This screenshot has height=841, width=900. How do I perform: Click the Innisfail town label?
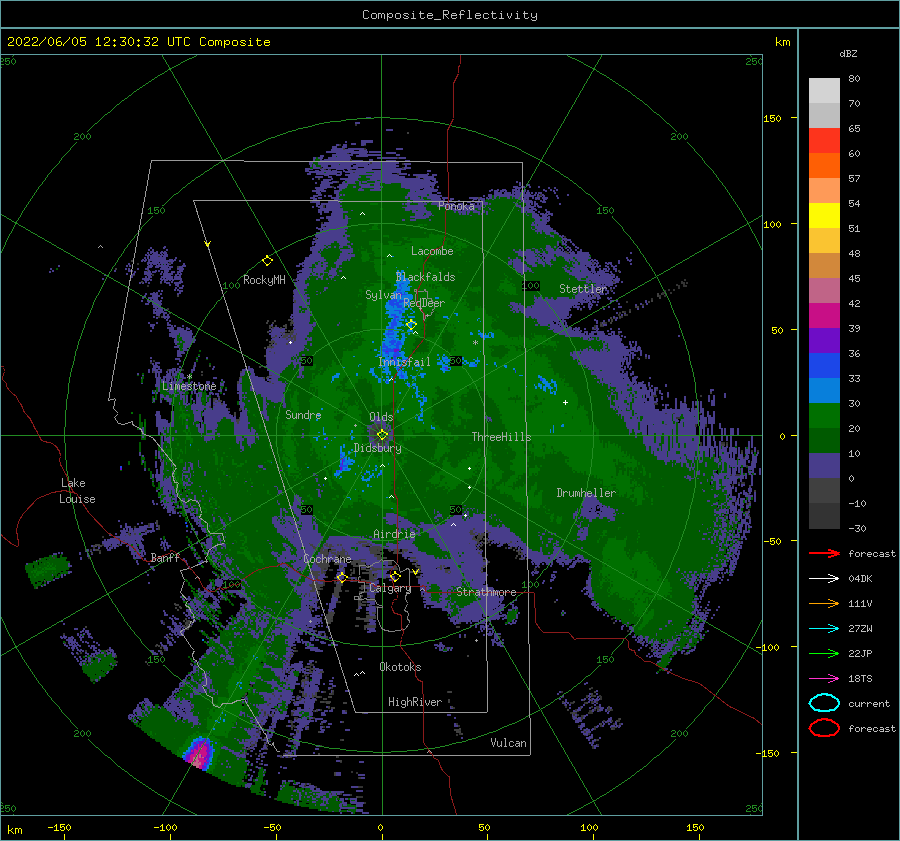pyautogui.click(x=404, y=362)
